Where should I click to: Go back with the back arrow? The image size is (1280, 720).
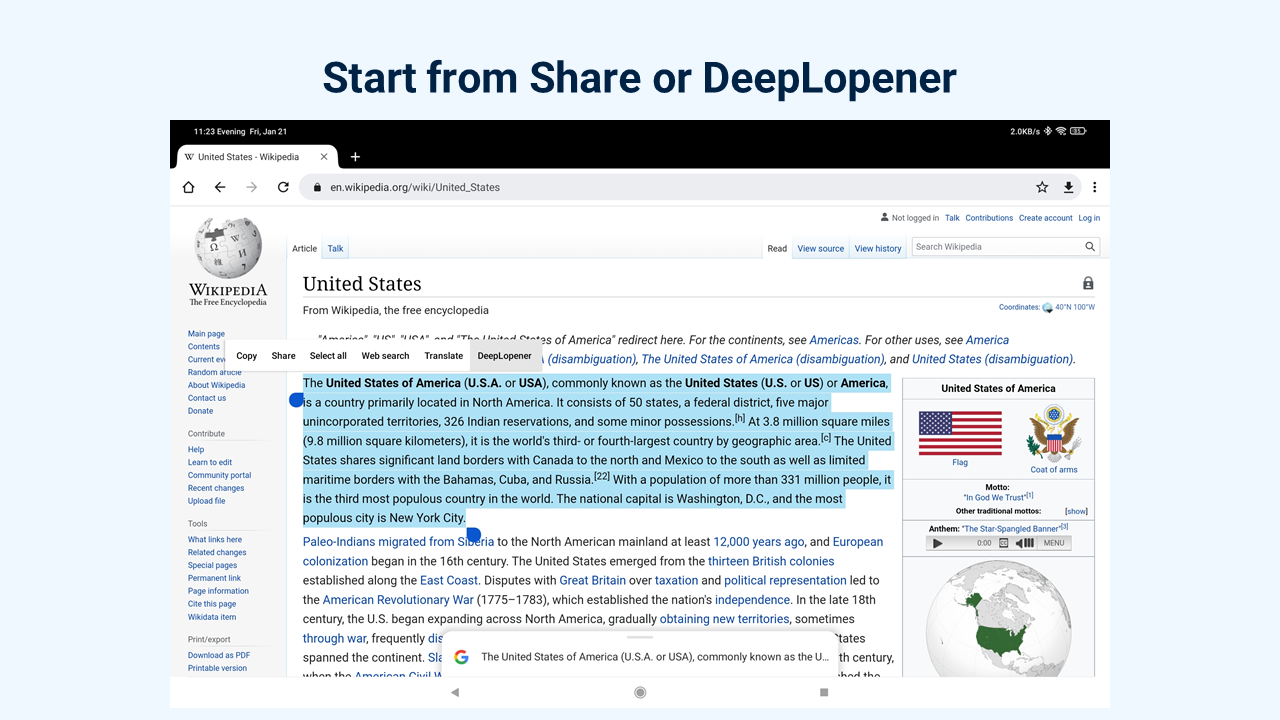(220, 187)
